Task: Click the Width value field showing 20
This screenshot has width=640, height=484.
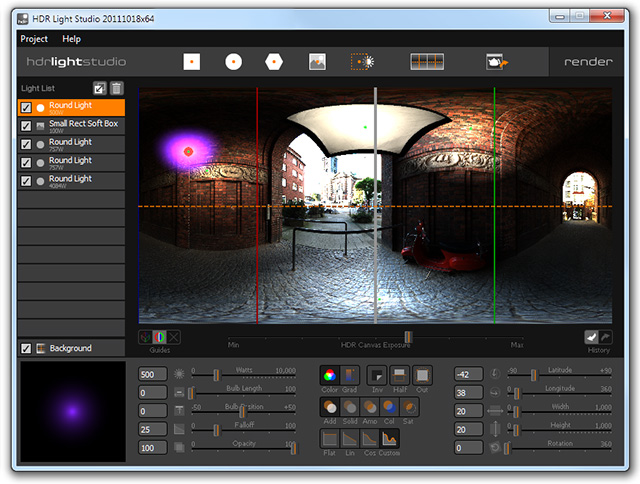Action: (x=468, y=411)
